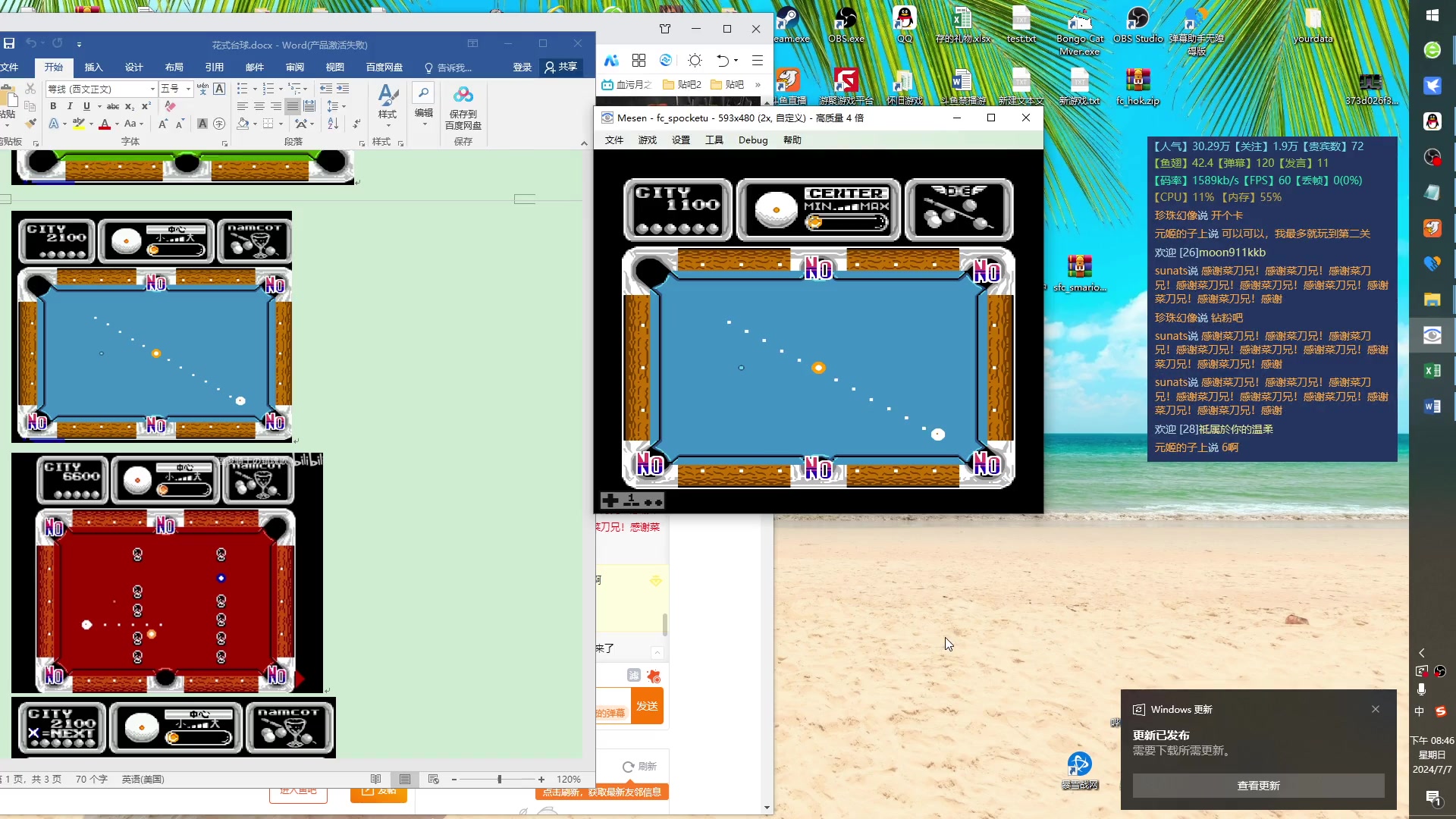Click the night mode sun icon in browser

(x=695, y=60)
